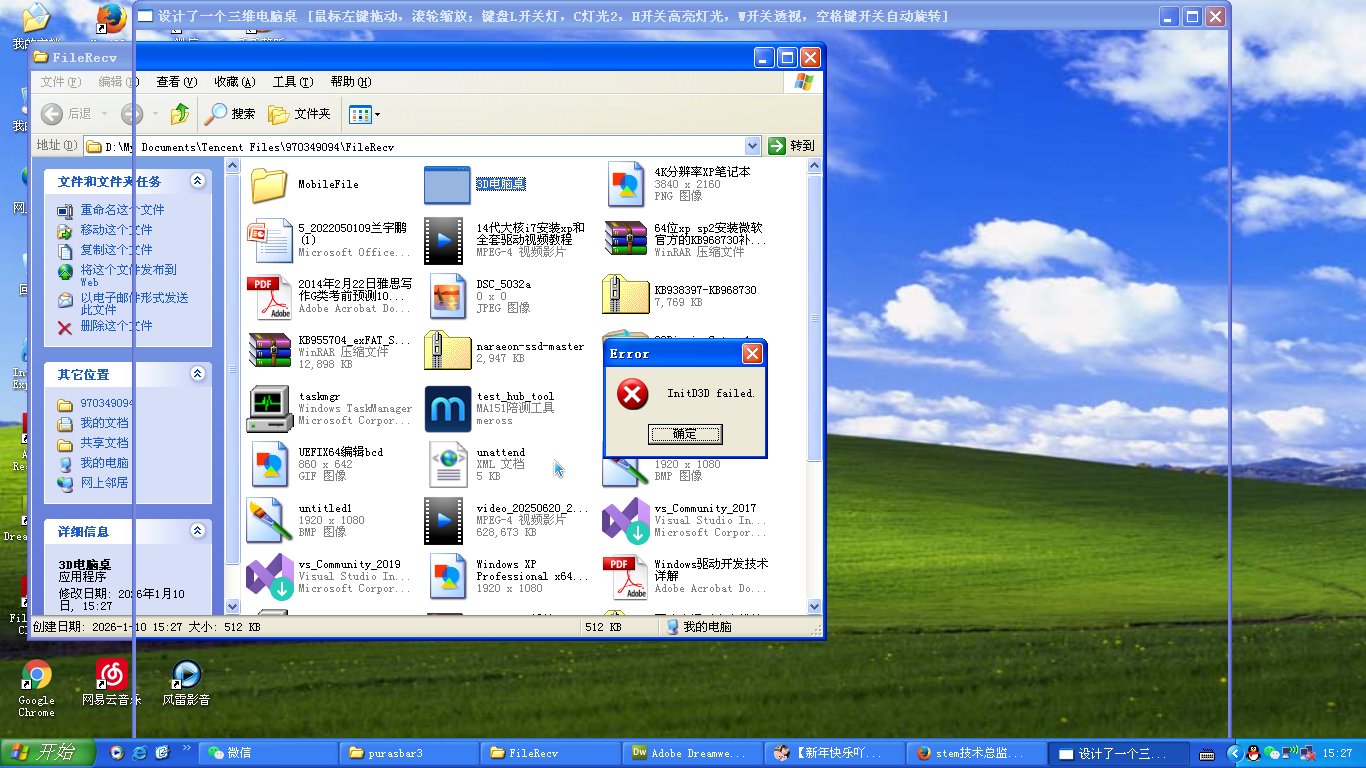Expand the address bar dropdown arrow
Image resolution: width=1366 pixels, height=768 pixels.
[752, 146]
